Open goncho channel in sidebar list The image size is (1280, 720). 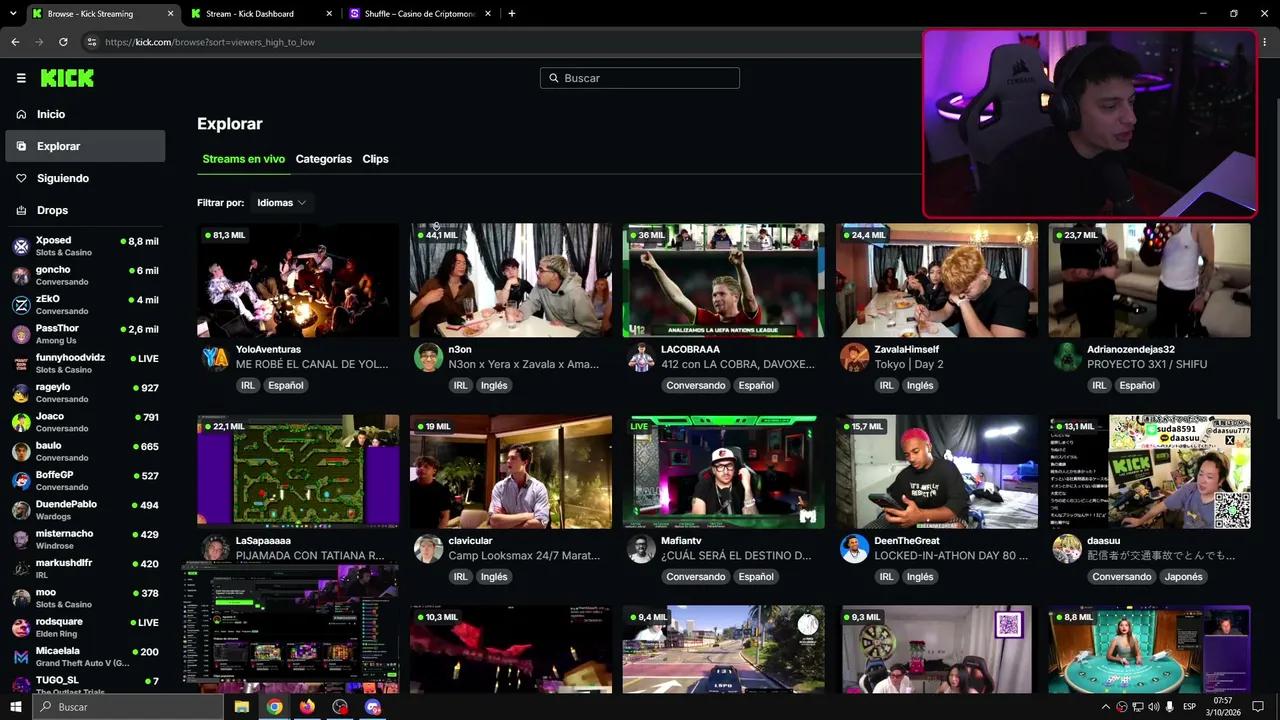click(x=85, y=275)
